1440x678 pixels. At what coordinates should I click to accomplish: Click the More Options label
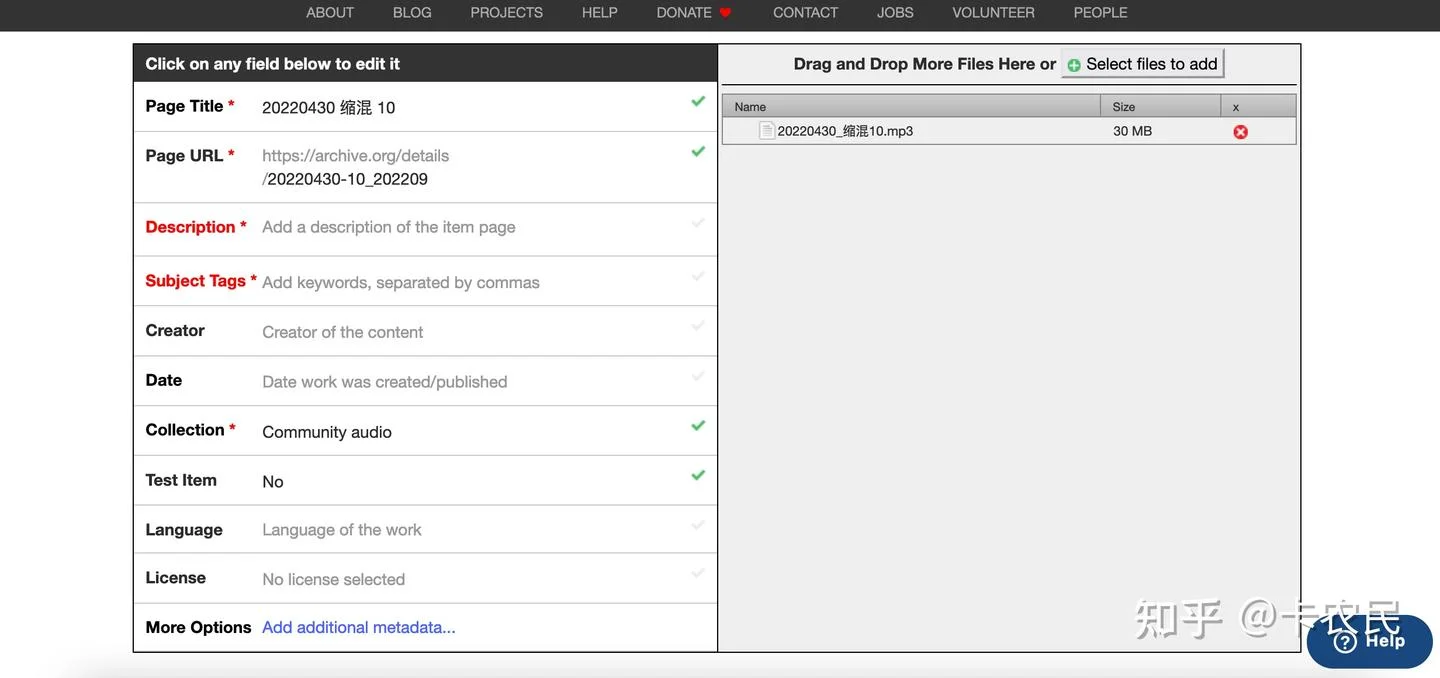point(198,627)
